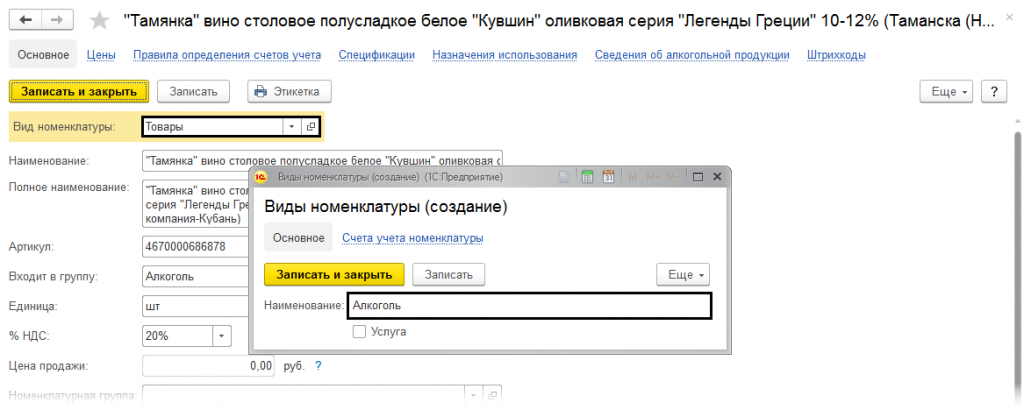This screenshot has height=410, width=1024.
Task: Click Записать и закрыть in the dialog
Action: (334, 274)
